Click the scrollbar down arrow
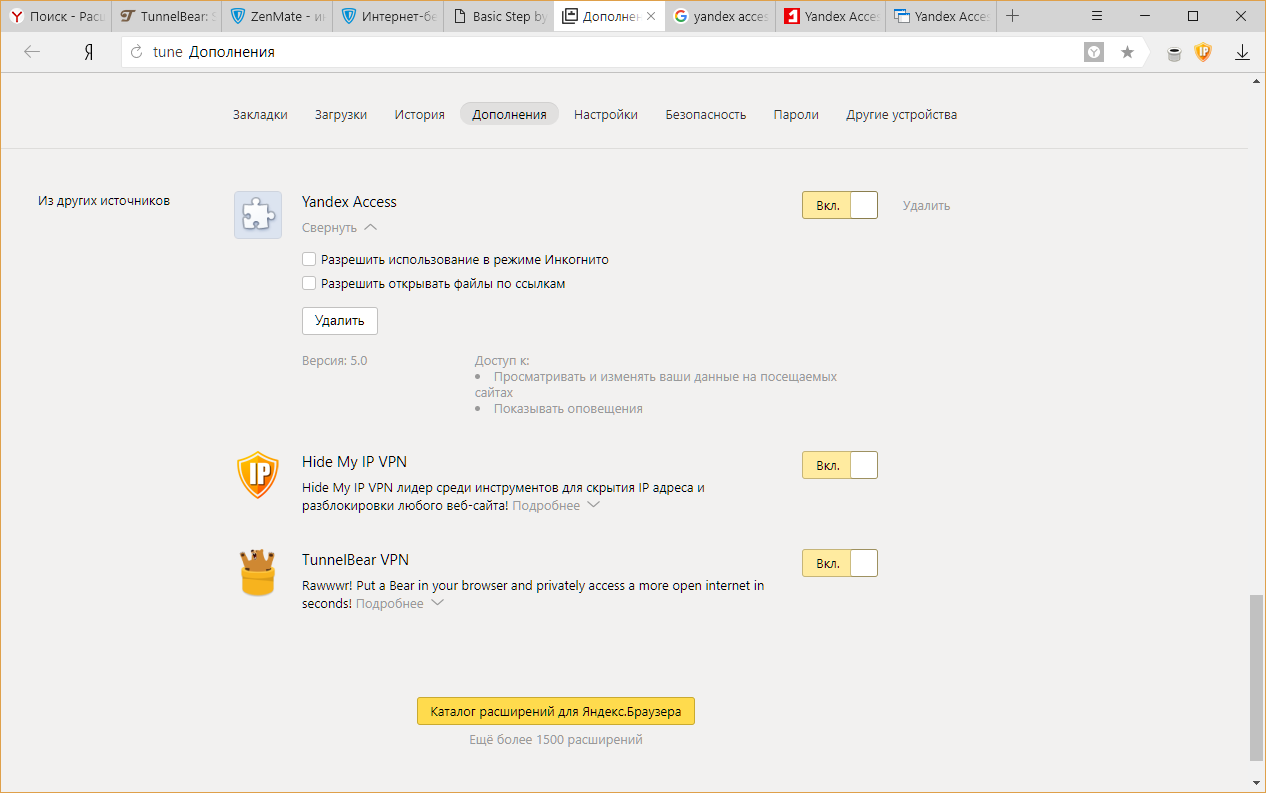Screen dimensions: 1266x793 click(x=1257, y=781)
